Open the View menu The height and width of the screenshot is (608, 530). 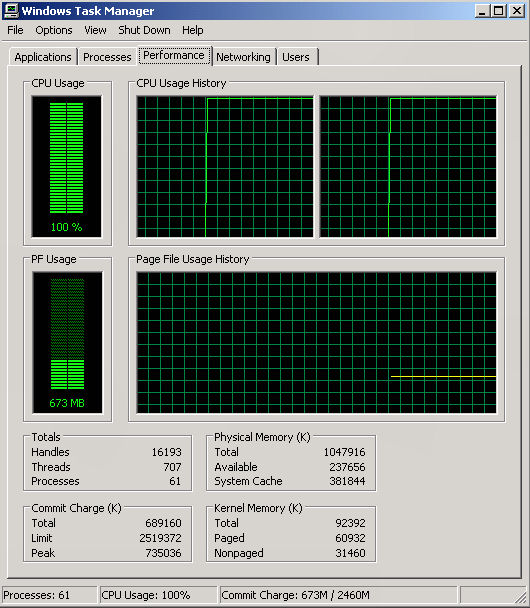95,30
